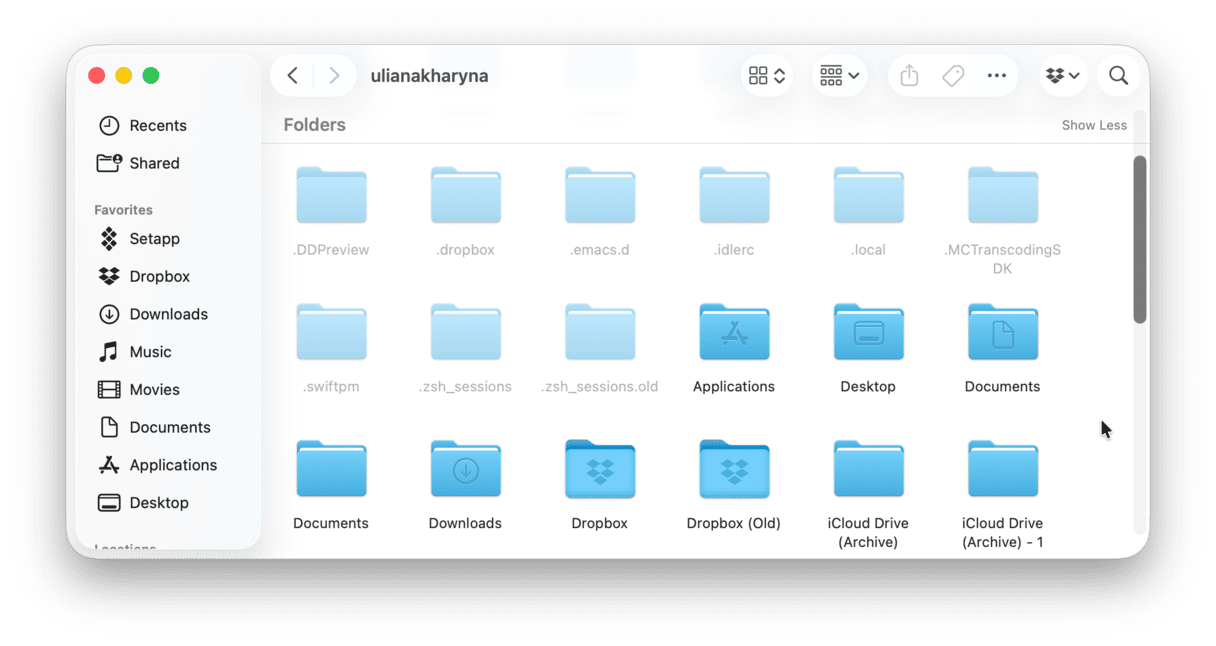1216x646 pixels.
Task: Click the Edit Tags icon
Action: click(x=953, y=76)
